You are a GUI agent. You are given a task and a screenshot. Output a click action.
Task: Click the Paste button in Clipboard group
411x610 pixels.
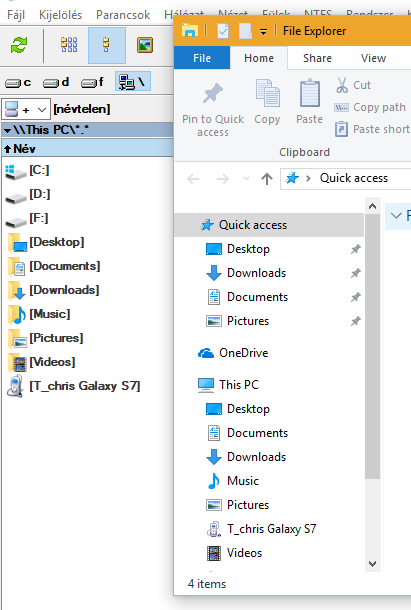coord(309,102)
